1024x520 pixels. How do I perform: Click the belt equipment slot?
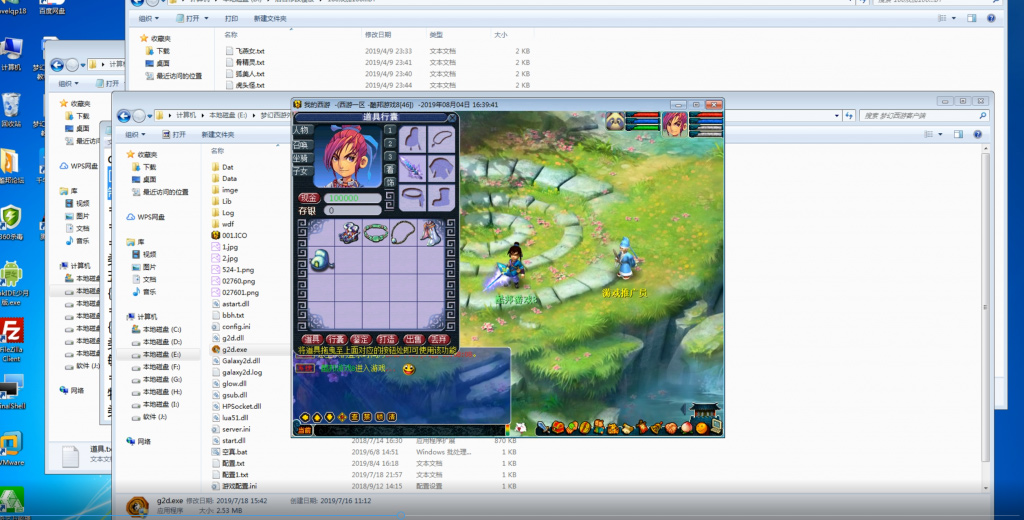pos(413,197)
